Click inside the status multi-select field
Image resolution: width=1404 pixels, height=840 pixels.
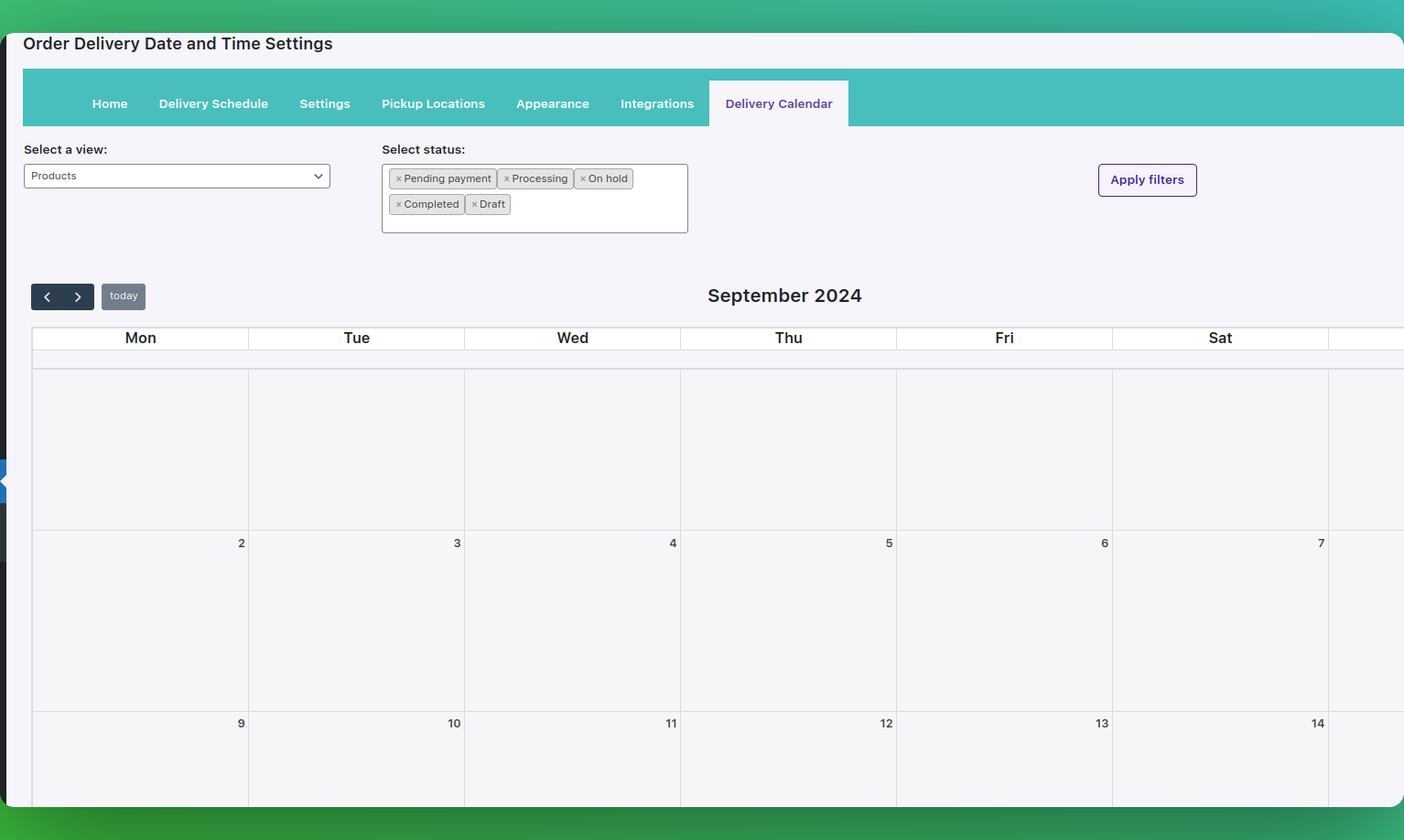point(595,218)
